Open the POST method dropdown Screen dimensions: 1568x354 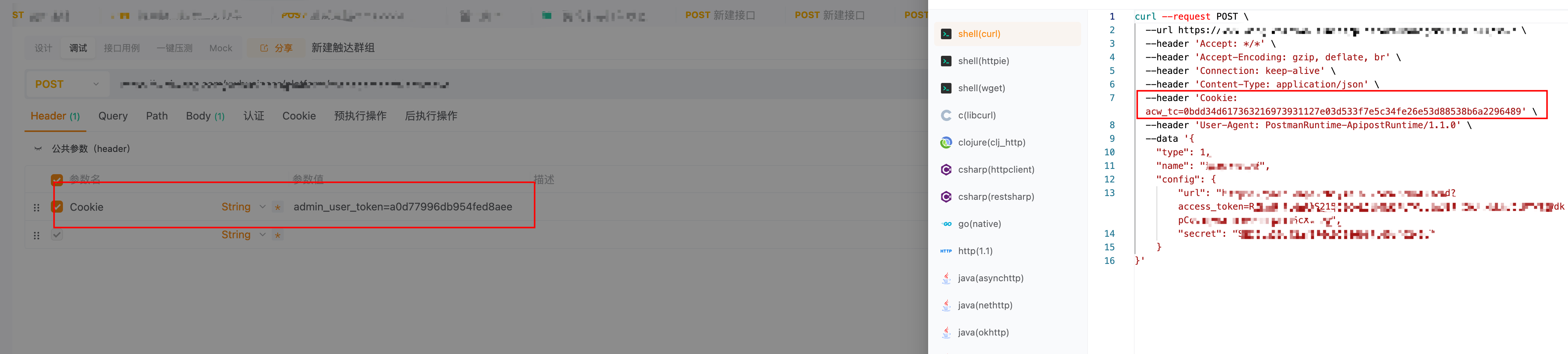(x=67, y=84)
